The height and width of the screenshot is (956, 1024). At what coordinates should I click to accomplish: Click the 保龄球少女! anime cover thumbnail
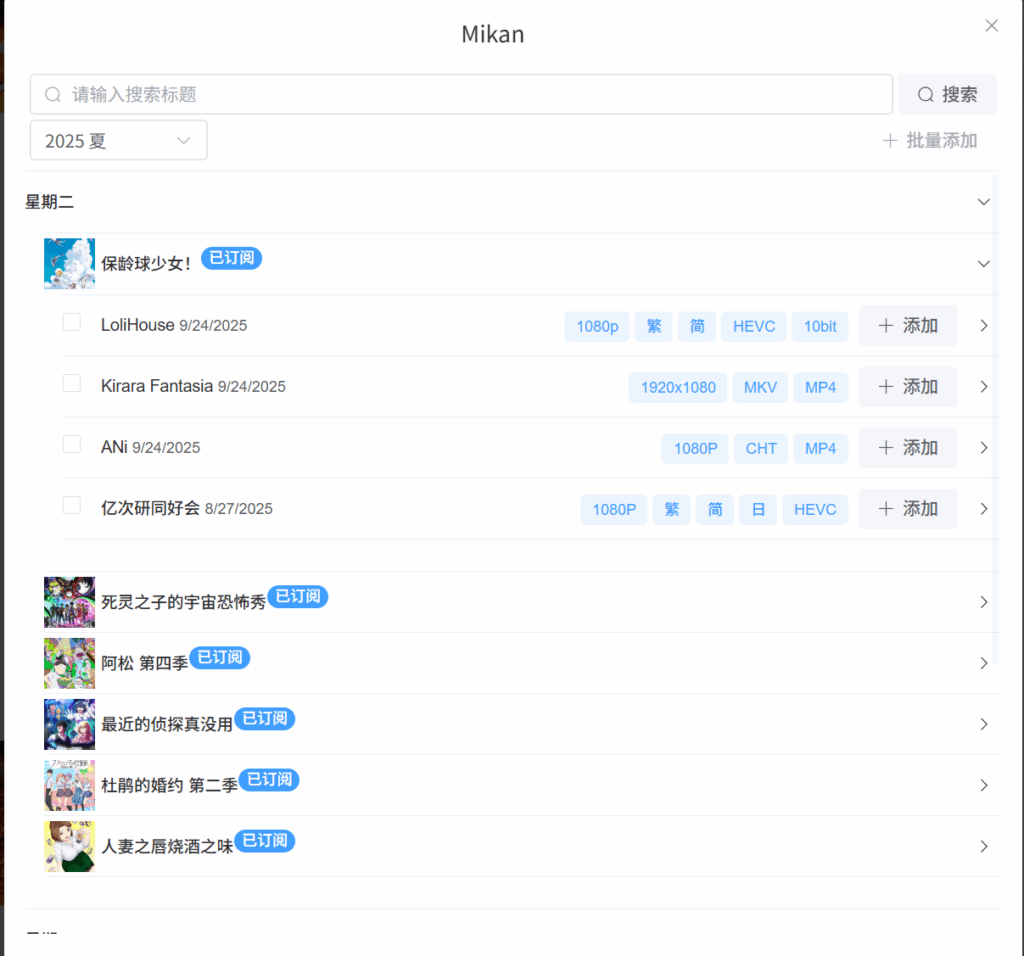click(69, 263)
